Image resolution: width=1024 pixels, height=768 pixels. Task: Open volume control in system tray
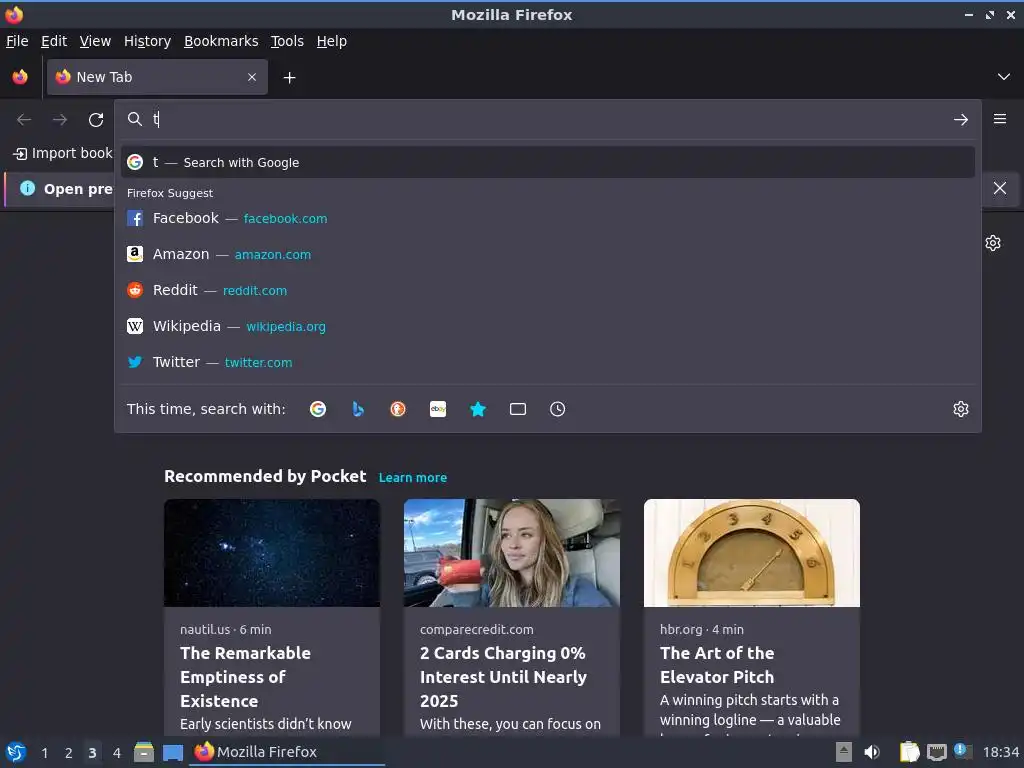pos(872,752)
